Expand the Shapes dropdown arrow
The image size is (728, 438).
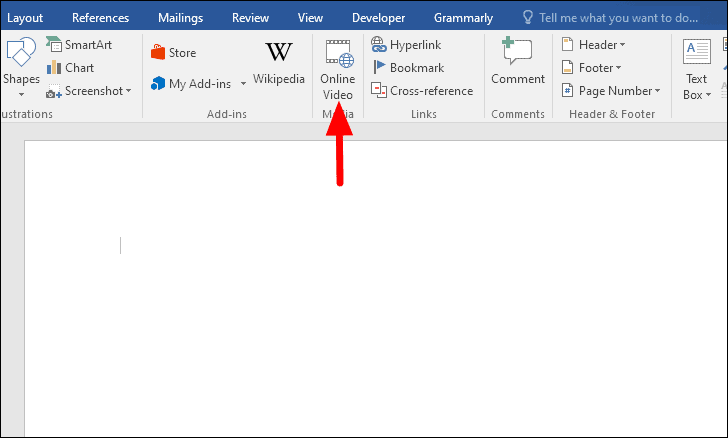[21, 95]
